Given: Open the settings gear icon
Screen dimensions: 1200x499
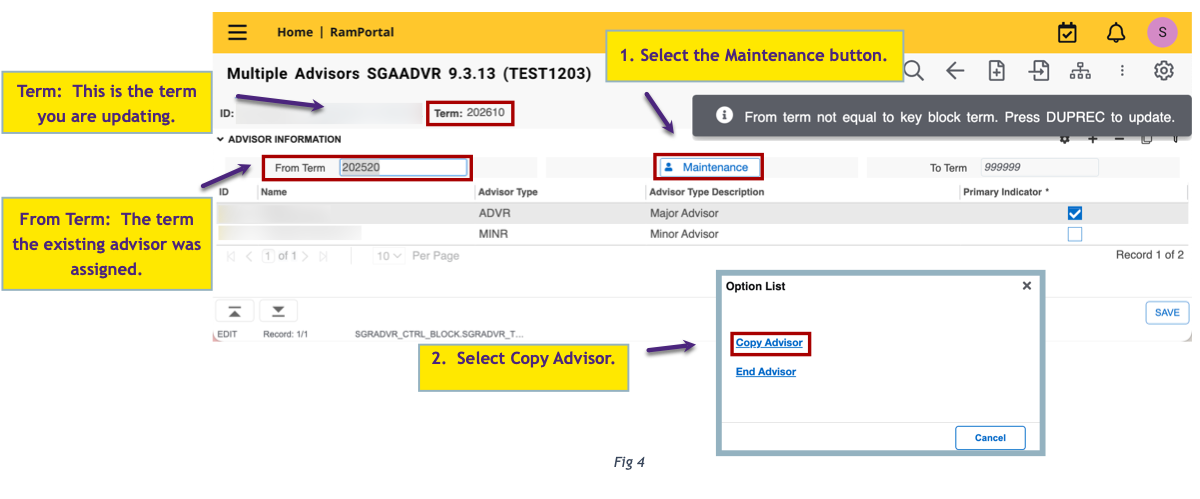Looking at the screenshot, I should [x=1163, y=71].
